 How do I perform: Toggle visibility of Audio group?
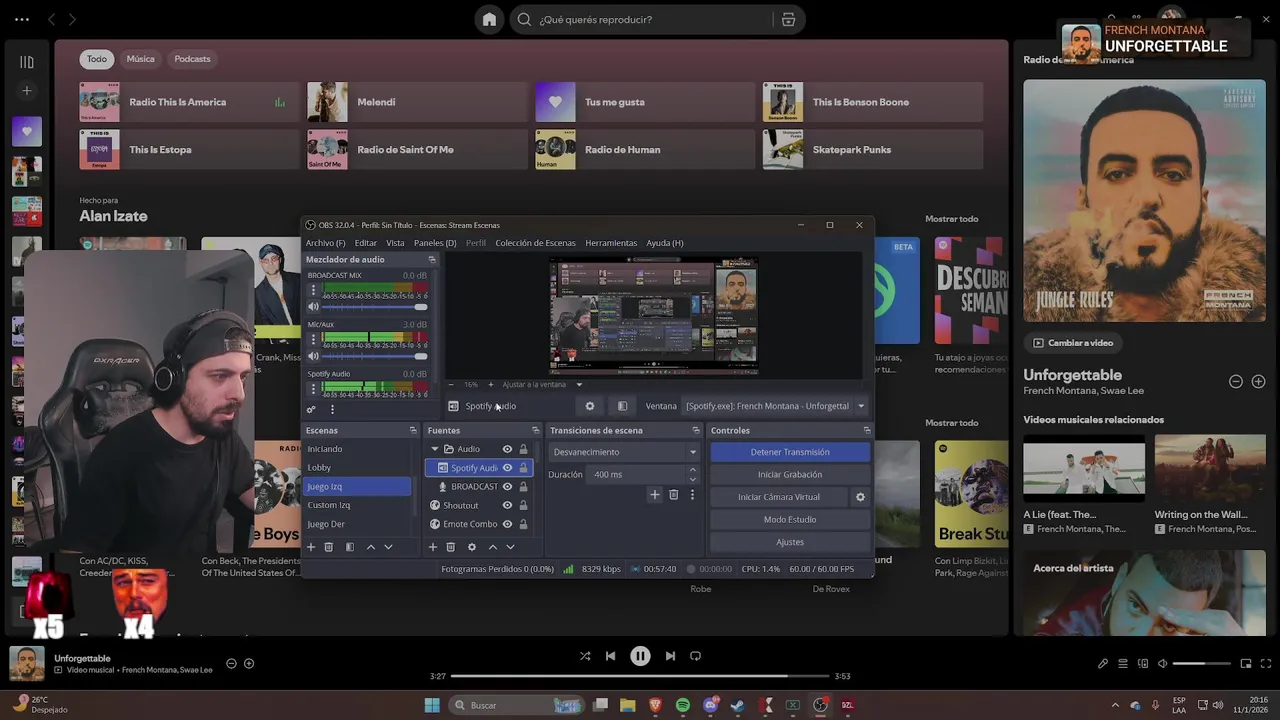click(x=507, y=449)
